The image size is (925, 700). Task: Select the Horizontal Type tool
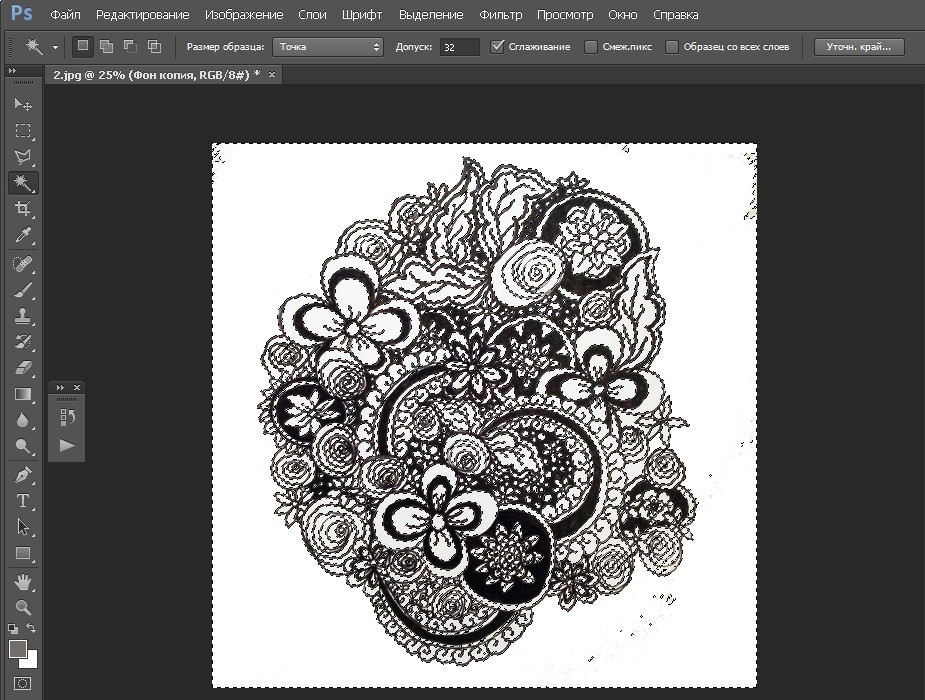(23, 501)
